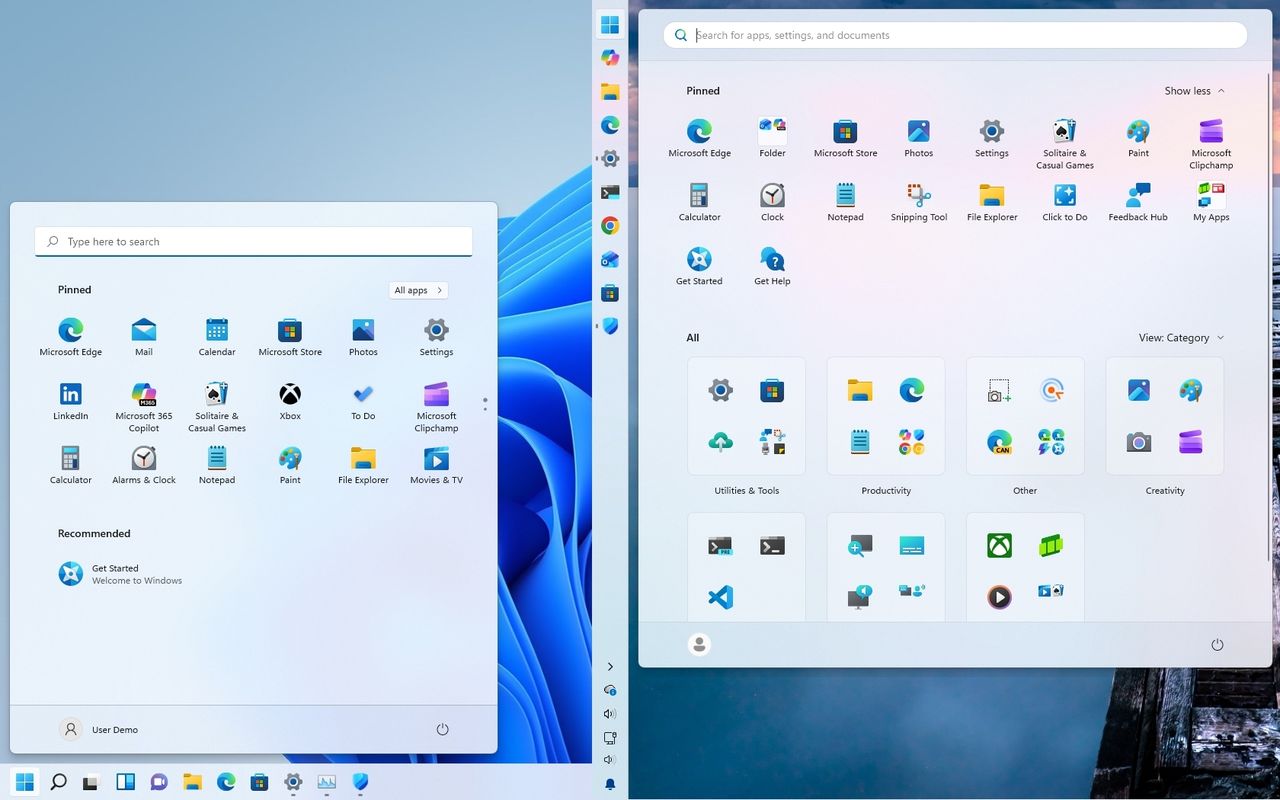Viewport: 1280px width, 800px height.
Task: Click the Type here to search box
Action: 253,242
